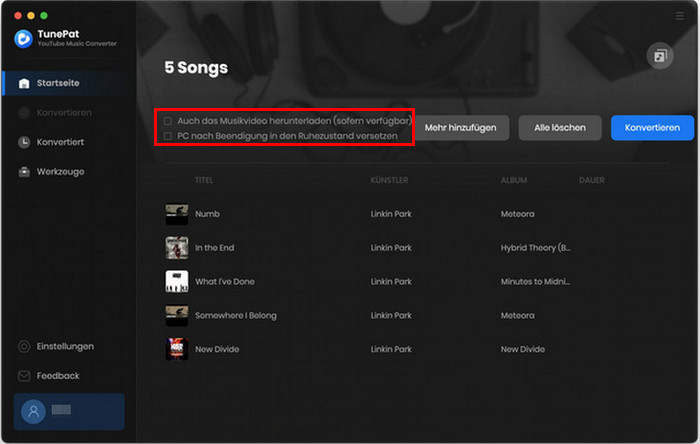Go to Werkzeuge section
The height and width of the screenshot is (444, 700).
click(60, 172)
